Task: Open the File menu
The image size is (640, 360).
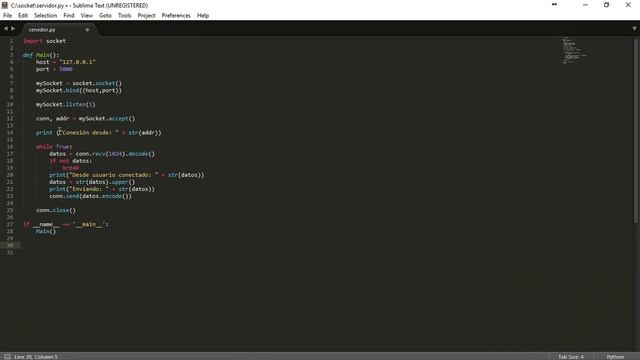Action: coord(7,16)
